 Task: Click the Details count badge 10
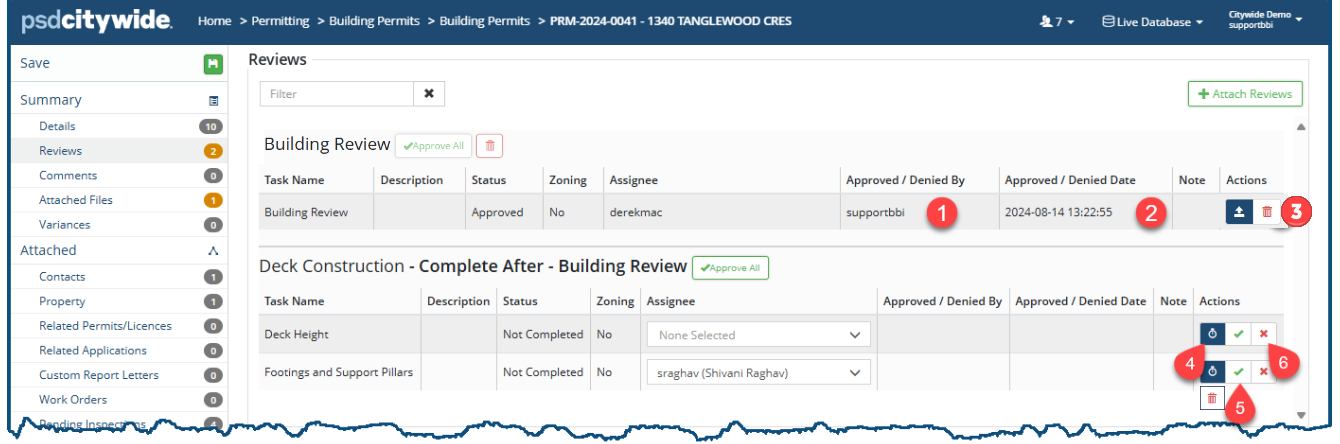click(x=210, y=127)
